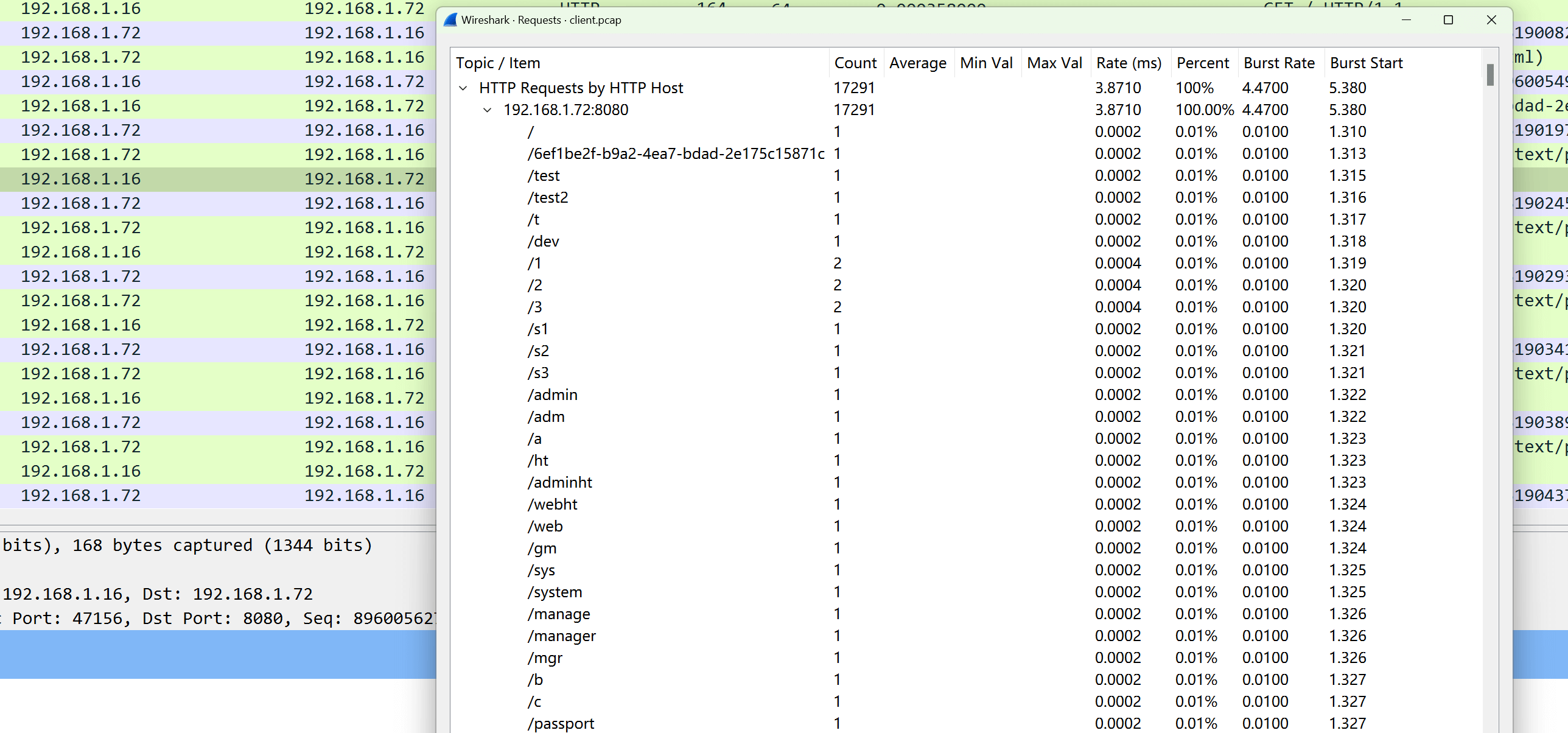Click the vertical scrollbar thumb of the statistics tree

pos(1490,75)
